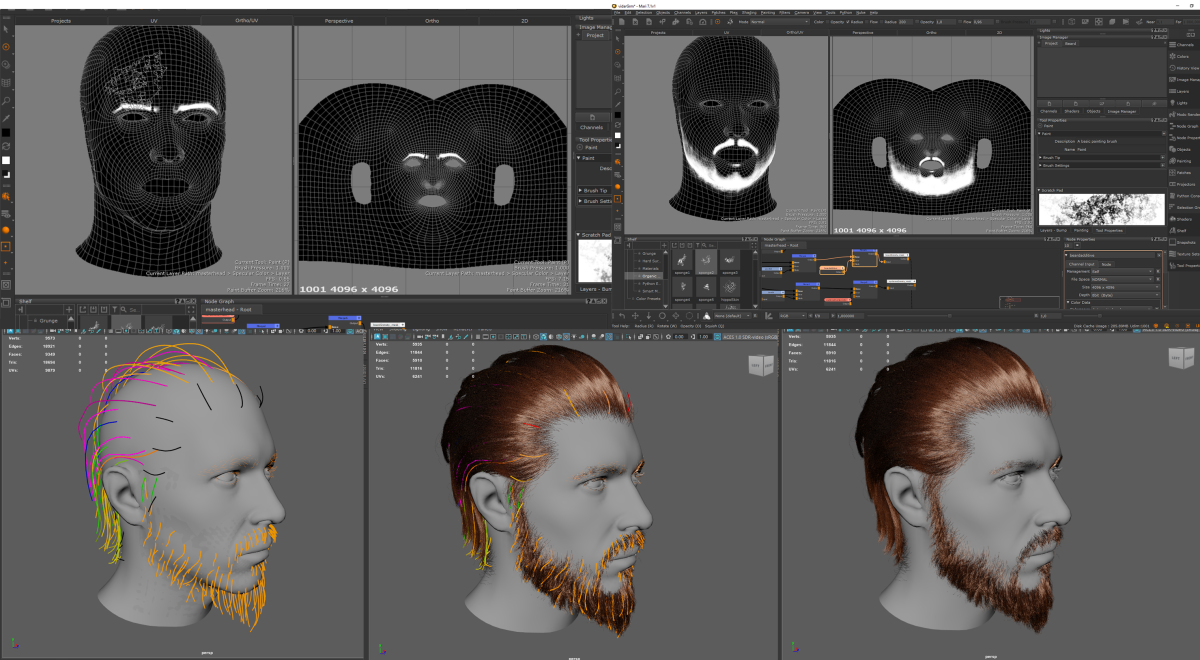
Task: Open the Channels palette in right Mari sidebar
Action: click(1184, 45)
